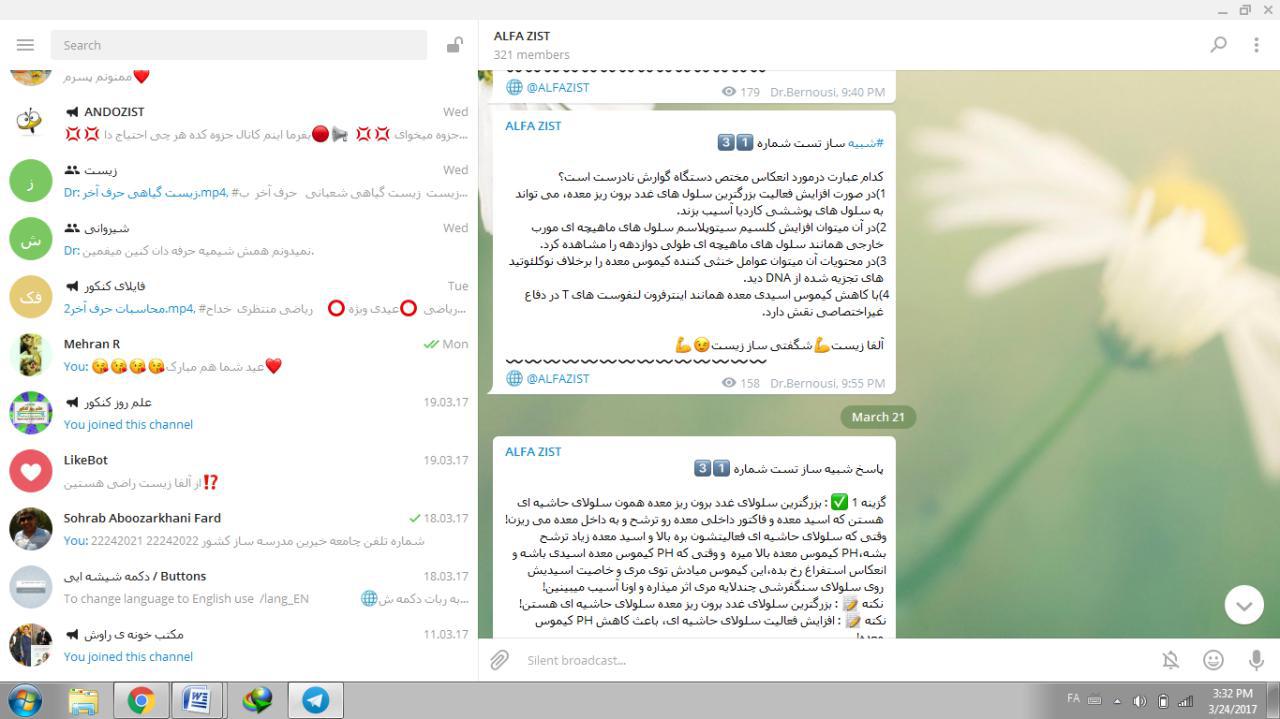Open the Windows Start menu
Screen dimensions: 1280x719
[x=25, y=700]
